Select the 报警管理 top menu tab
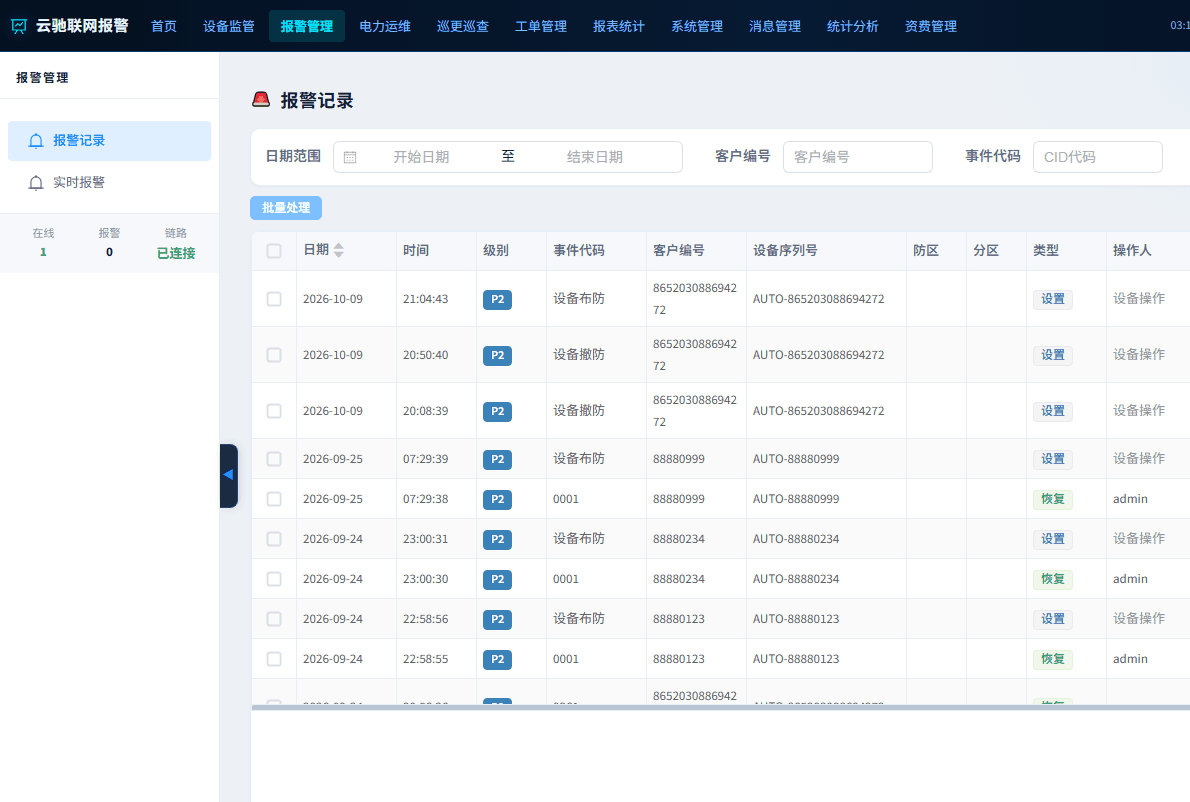Screen dimensions: 1190x802 coord(307,27)
